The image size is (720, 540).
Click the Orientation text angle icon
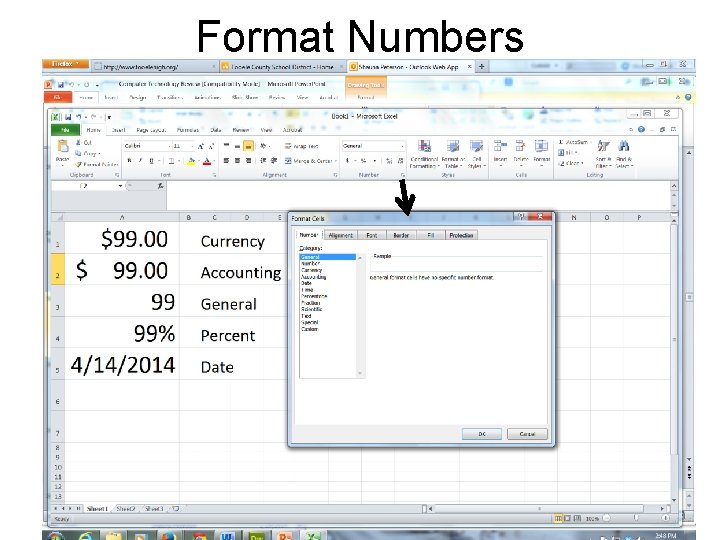click(263, 146)
